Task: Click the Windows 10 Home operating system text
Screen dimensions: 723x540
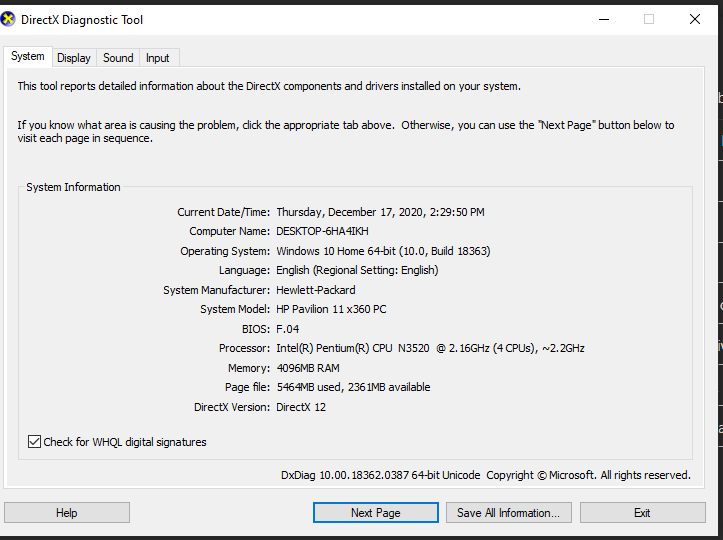Action: point(383,251)
